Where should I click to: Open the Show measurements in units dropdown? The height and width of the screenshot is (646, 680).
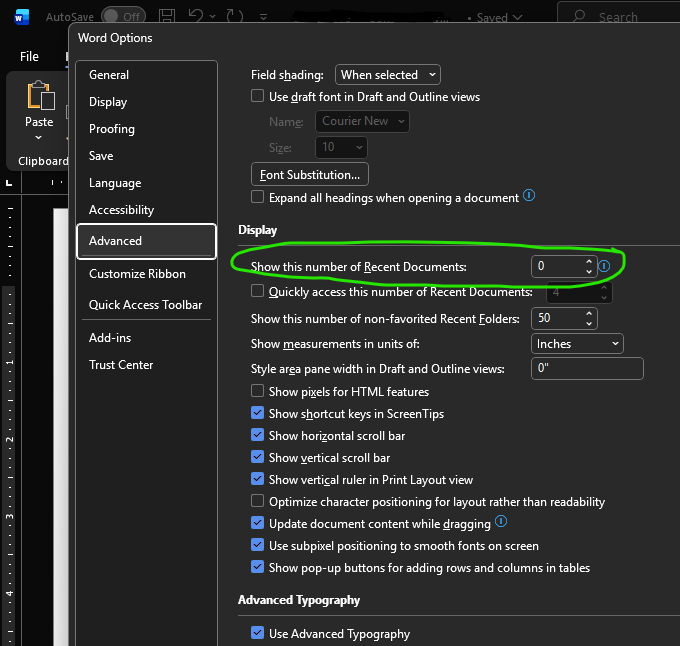point(577,344)
